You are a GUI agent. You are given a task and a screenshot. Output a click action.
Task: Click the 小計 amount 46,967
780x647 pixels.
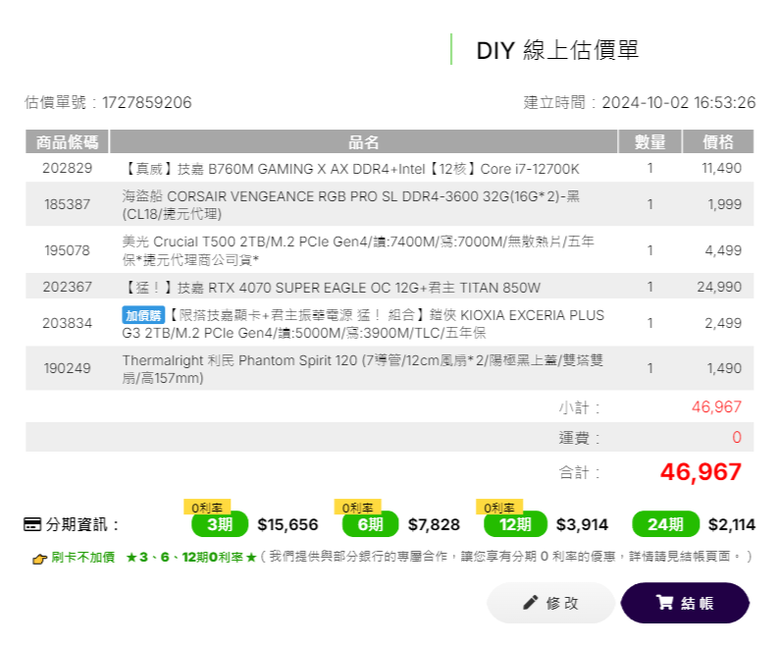[x=716, y=407]
